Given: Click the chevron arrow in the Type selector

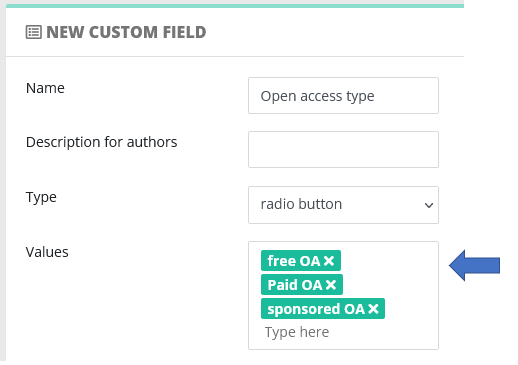Looking at the screenshot, I should [429, 205].
